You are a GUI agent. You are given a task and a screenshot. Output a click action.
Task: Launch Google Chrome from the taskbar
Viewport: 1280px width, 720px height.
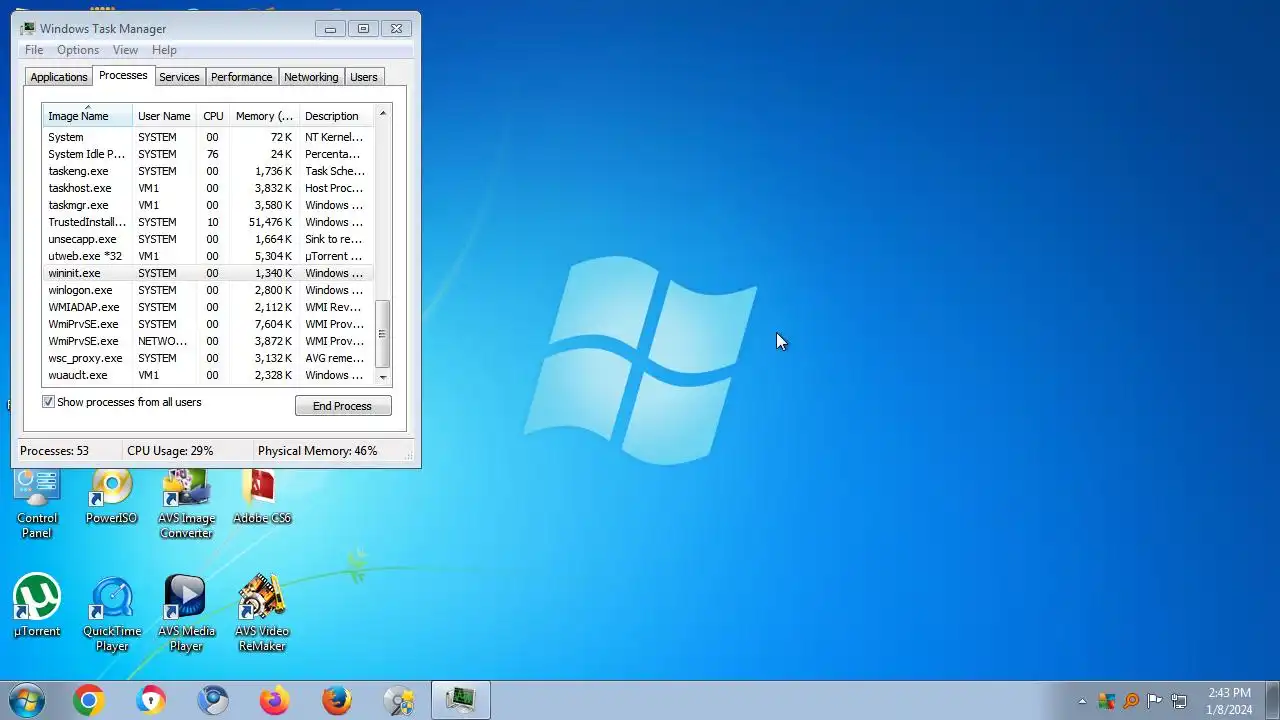tap(88, 700)
